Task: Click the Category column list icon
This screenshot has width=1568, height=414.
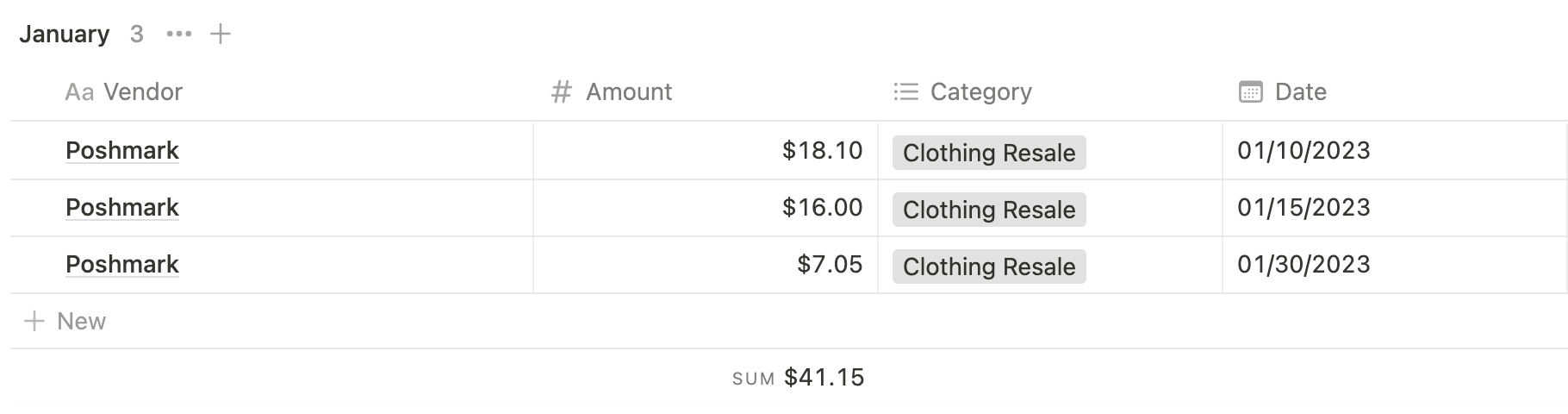Action: coord(906,92)
